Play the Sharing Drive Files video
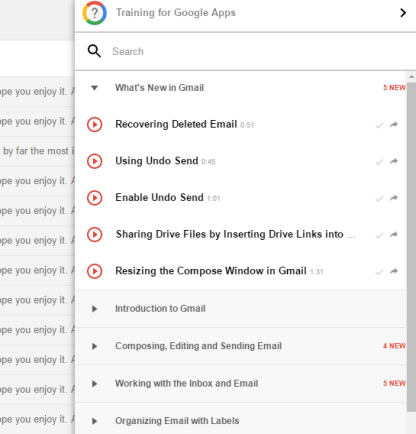 click(95, 235)
